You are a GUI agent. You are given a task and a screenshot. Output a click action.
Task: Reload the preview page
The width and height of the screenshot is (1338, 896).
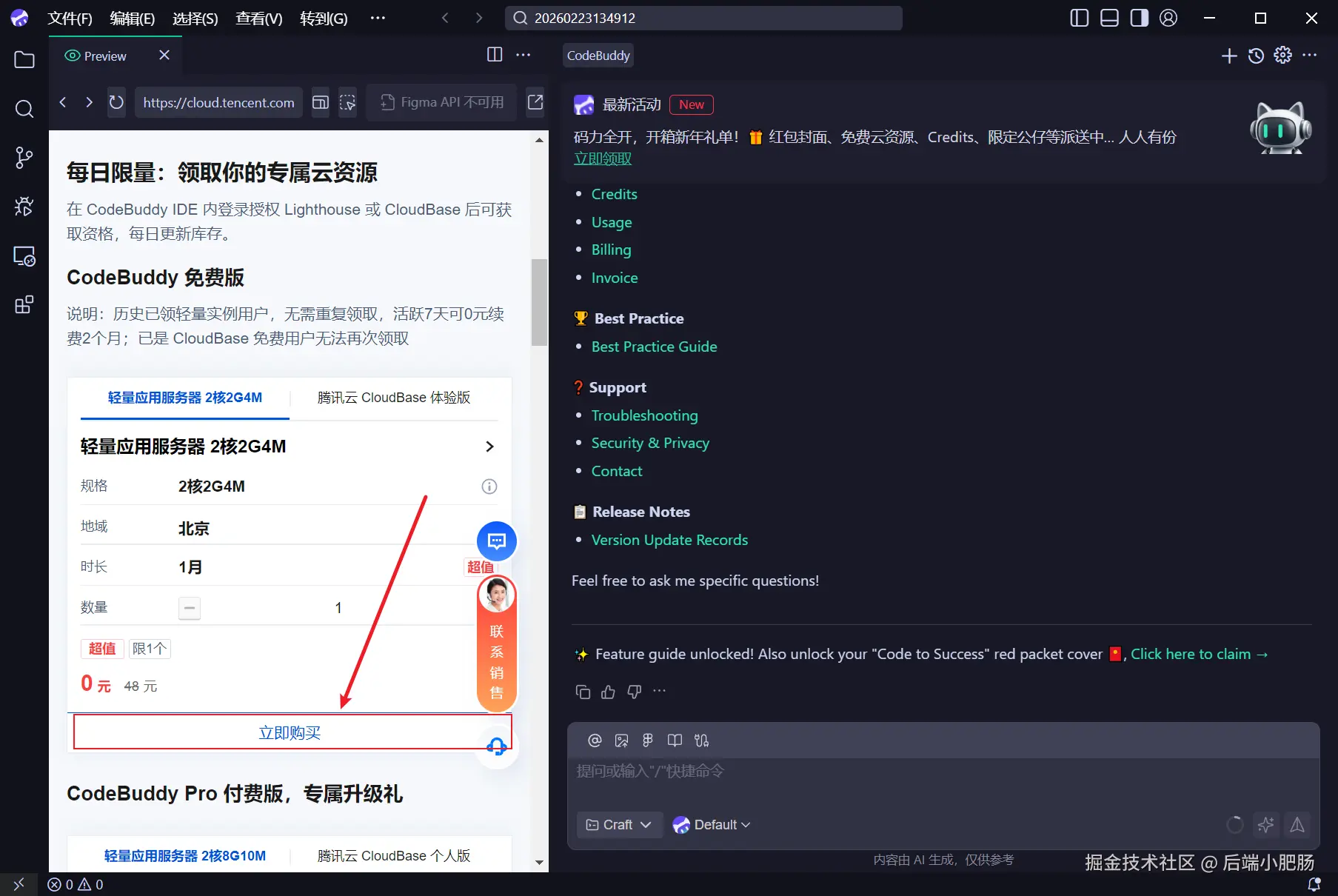[x=116, y=102]
